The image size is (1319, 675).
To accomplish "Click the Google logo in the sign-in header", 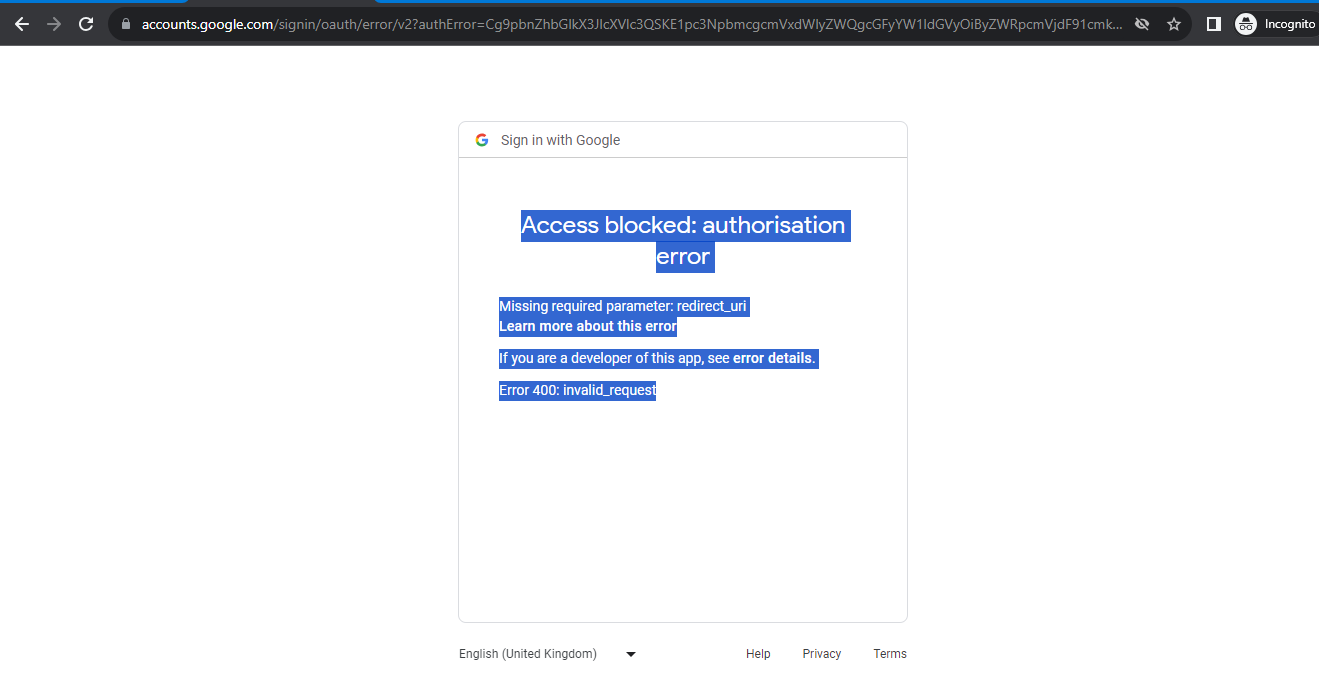I will click(482, 140).
